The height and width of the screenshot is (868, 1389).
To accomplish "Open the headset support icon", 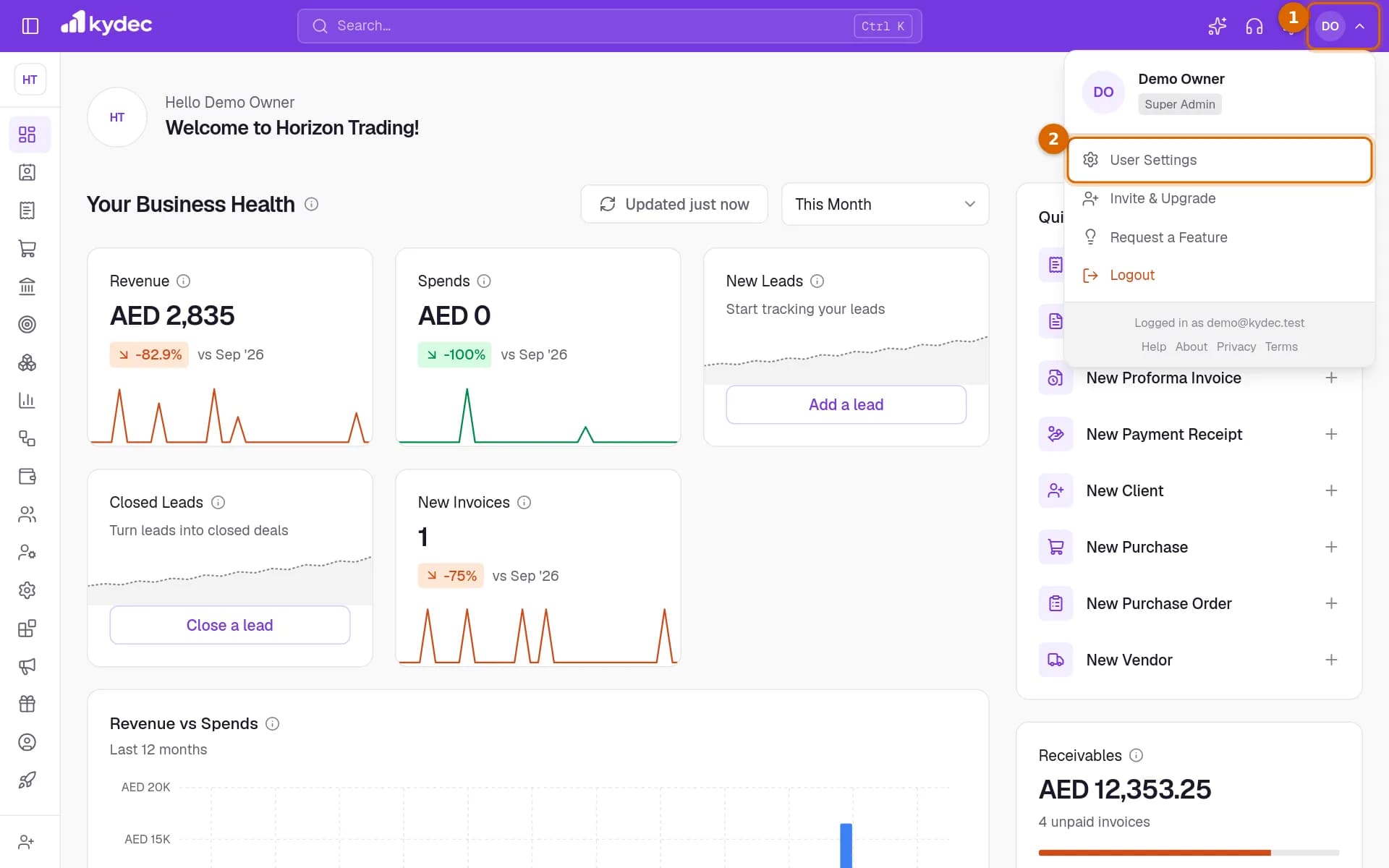I will tap(1254, 26).
